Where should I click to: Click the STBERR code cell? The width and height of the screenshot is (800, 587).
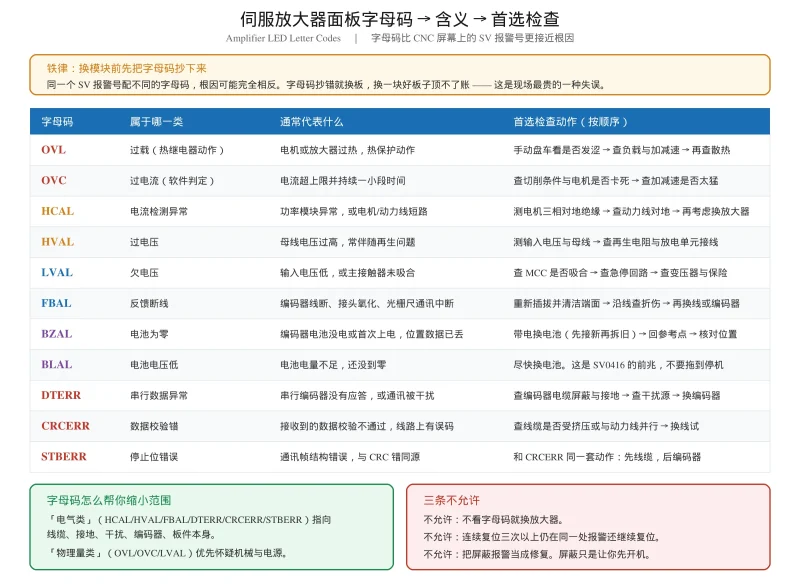[64, 456]
